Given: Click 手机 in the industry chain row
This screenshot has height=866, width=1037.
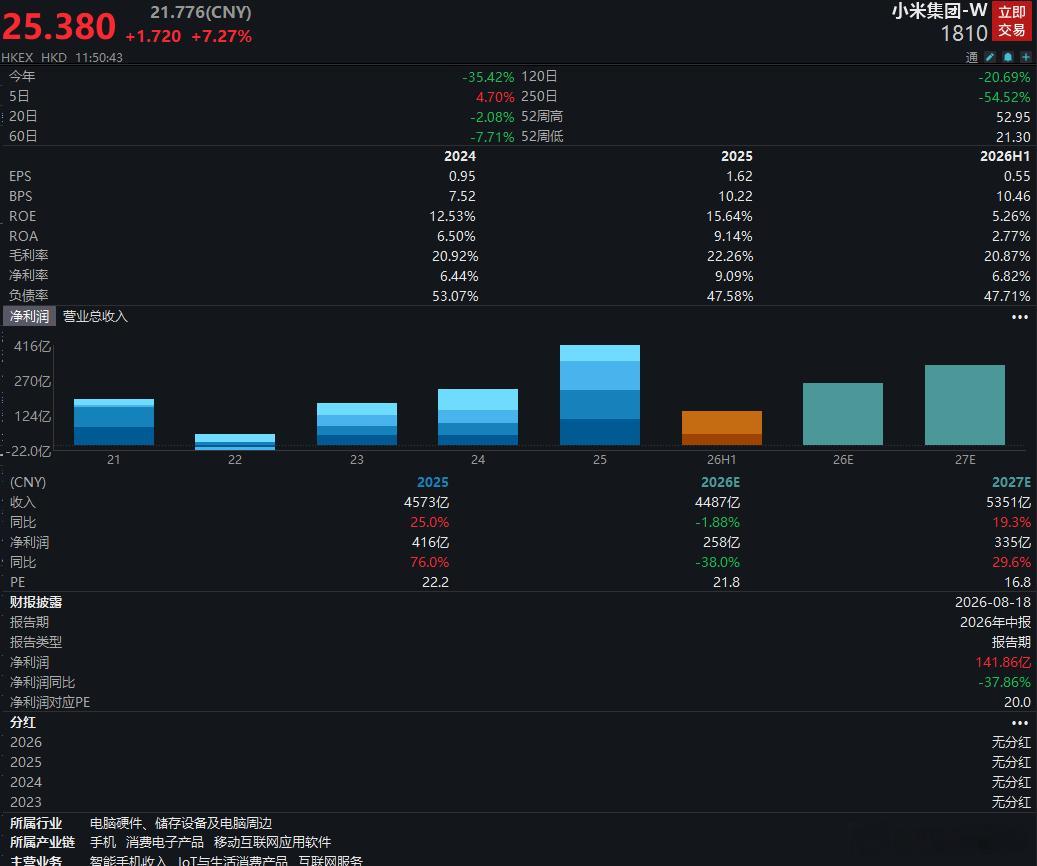Looking at the screenshot, I should [103, 842].
